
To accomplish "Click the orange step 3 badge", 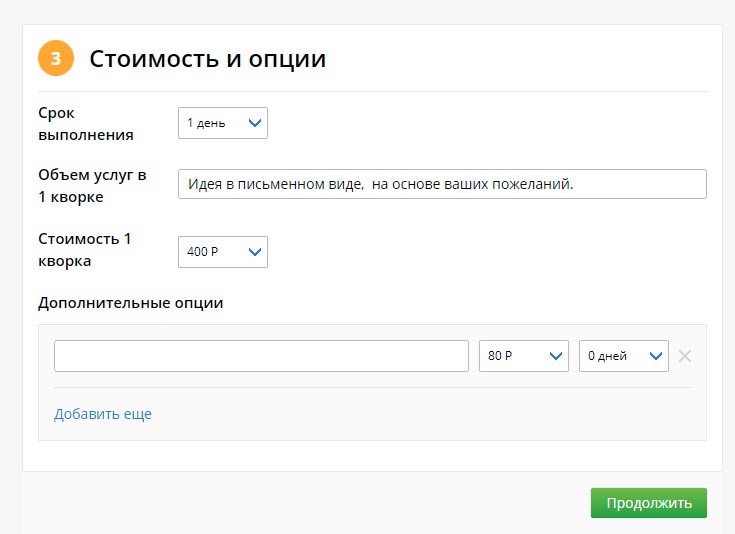I will click(56, 58).
